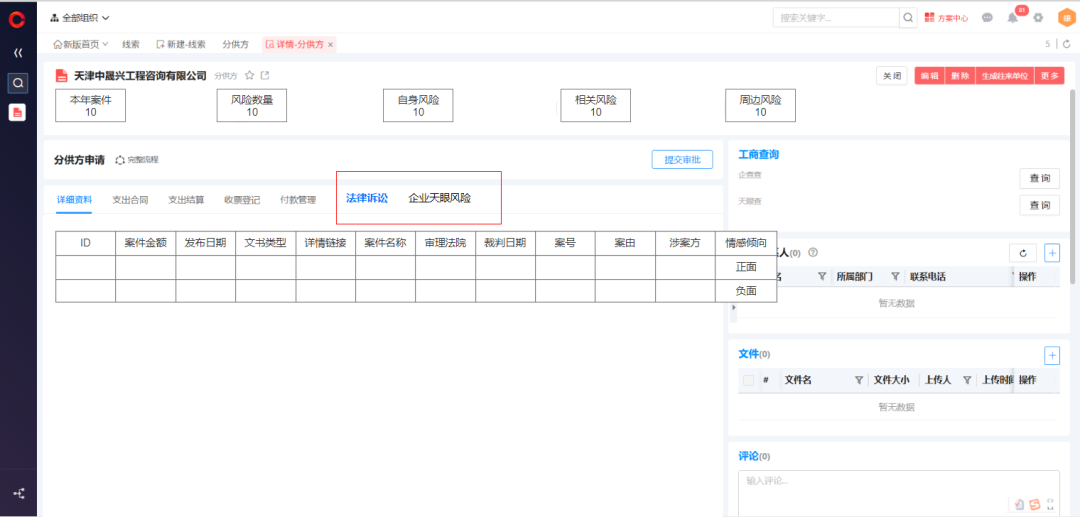The width and height of the screenshot is (1080, 517).
Task: Click the magnifier search button in header
Action: (908, 17)
